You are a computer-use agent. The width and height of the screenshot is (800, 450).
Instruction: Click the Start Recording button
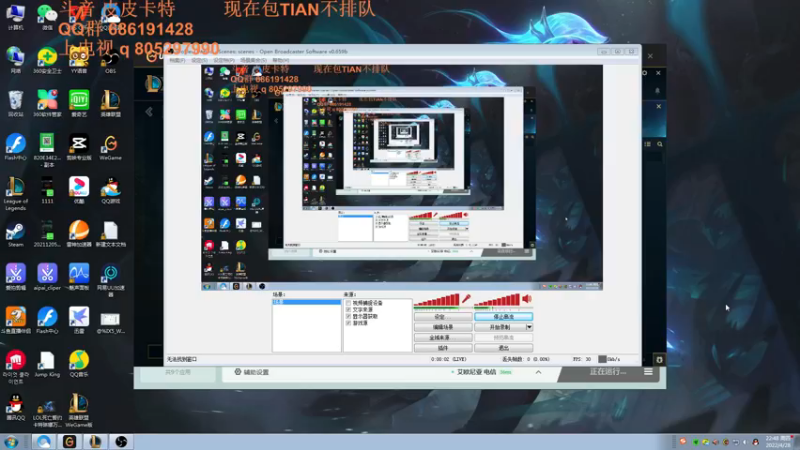point(500,327)
